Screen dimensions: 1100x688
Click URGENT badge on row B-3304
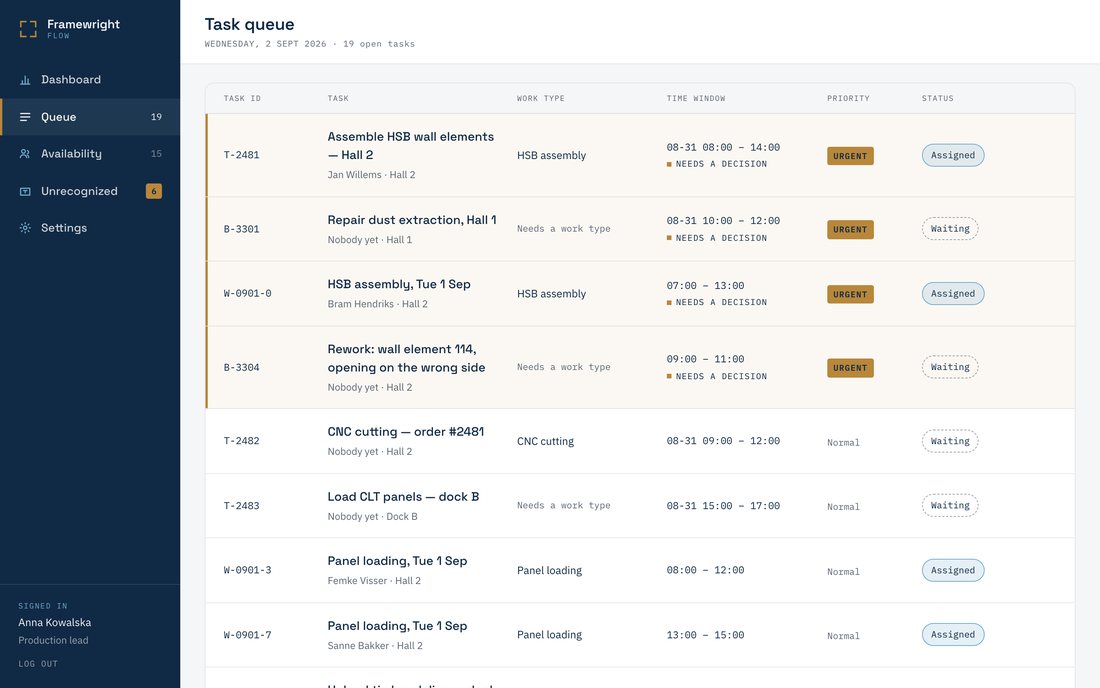point(850,367)
